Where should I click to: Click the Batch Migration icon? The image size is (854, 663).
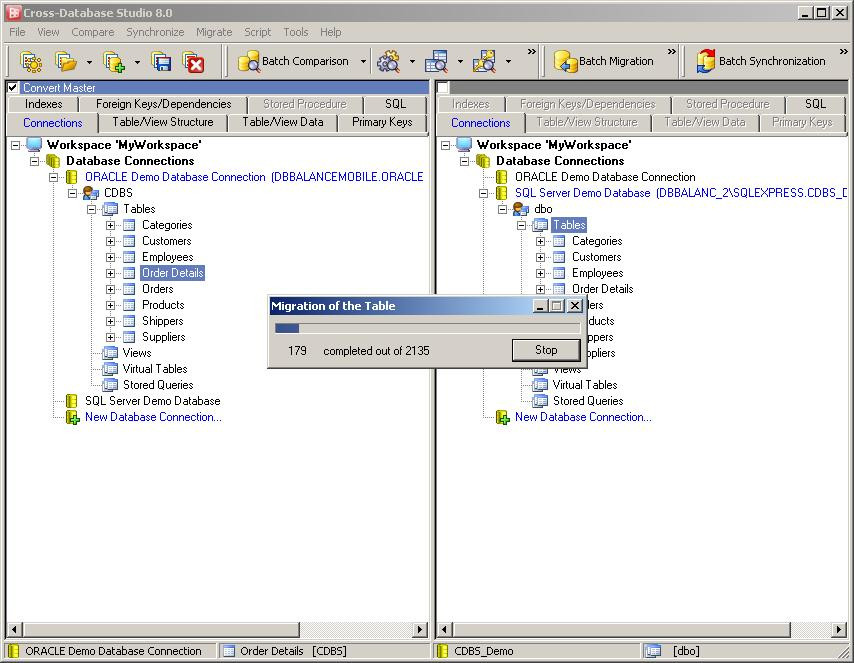point(565,62)
